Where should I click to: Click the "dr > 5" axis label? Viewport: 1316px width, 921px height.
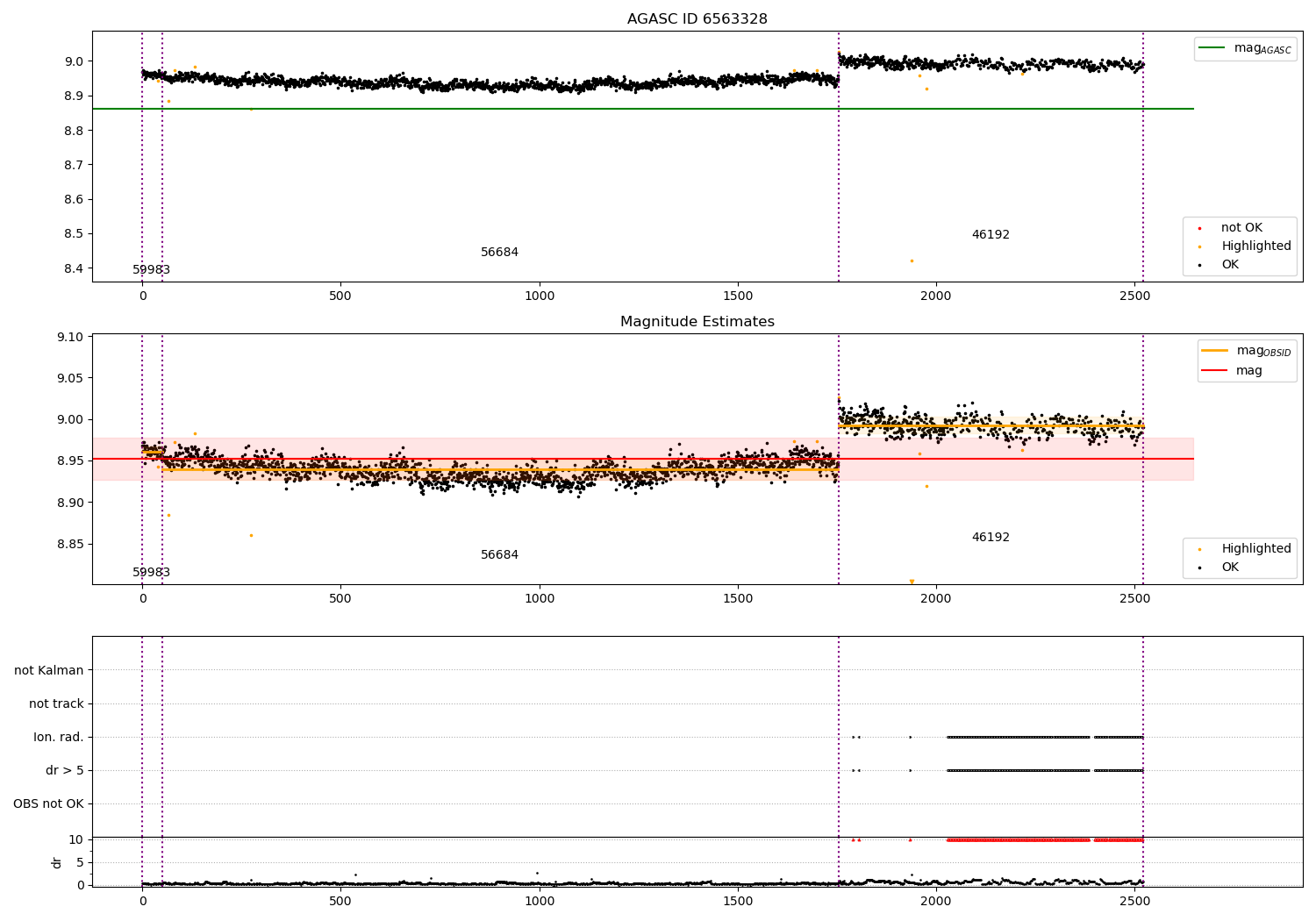click(x=65, y=770)
